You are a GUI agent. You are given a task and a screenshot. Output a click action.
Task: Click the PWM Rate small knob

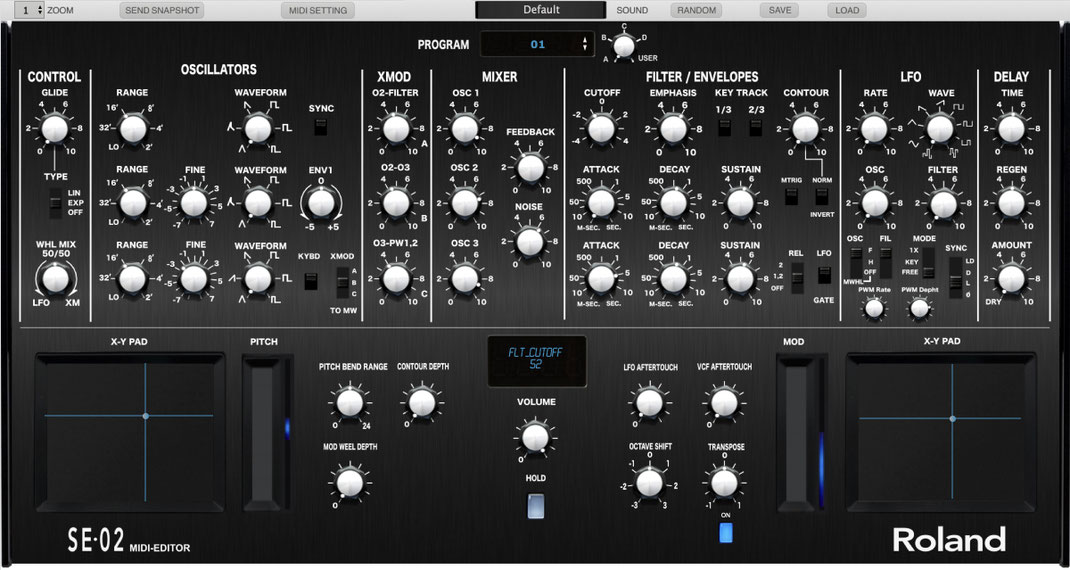click(x=874, y=309)
